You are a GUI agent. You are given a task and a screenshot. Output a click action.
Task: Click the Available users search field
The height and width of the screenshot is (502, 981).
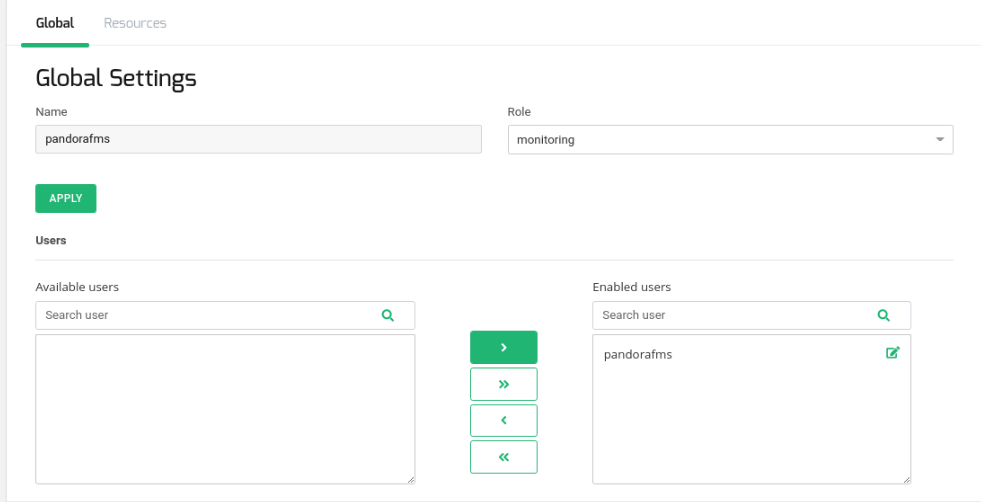pyautogui.click(x=225, y=315)
